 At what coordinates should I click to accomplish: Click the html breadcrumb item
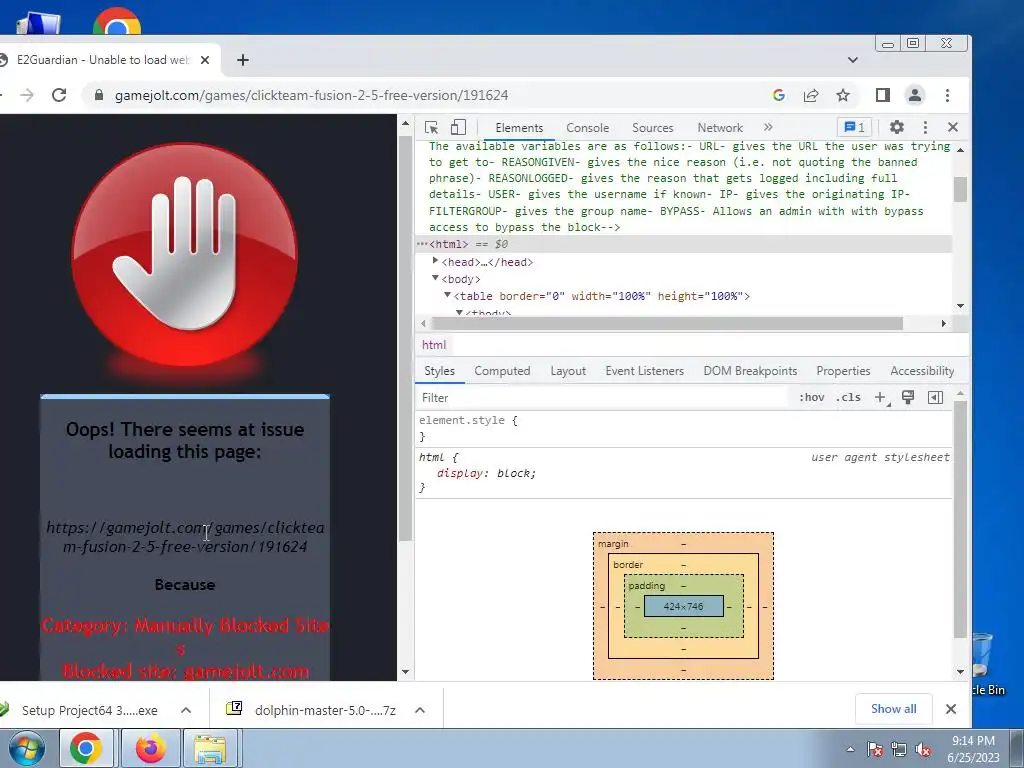click(434, 345)
